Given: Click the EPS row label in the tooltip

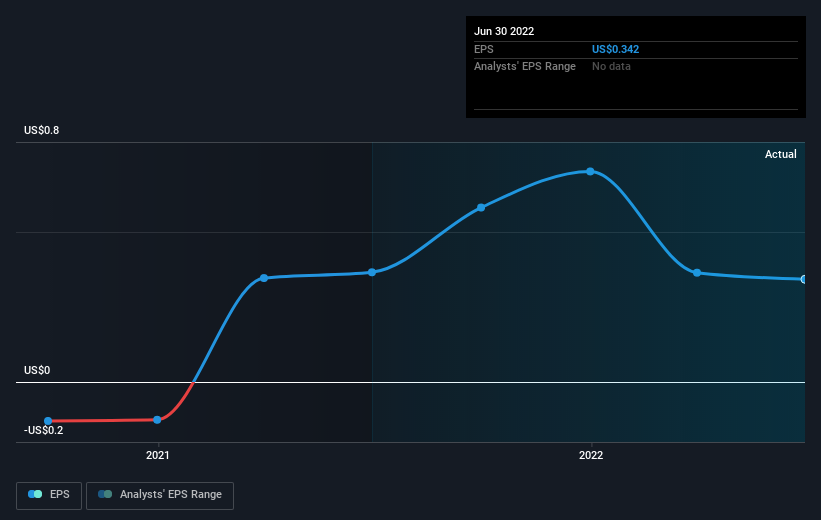Looking at the screenshot, I should [x=484, y=49].
